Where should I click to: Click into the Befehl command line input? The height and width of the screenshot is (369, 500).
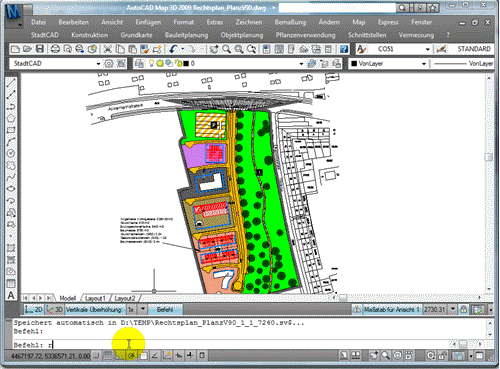point(233,344)
